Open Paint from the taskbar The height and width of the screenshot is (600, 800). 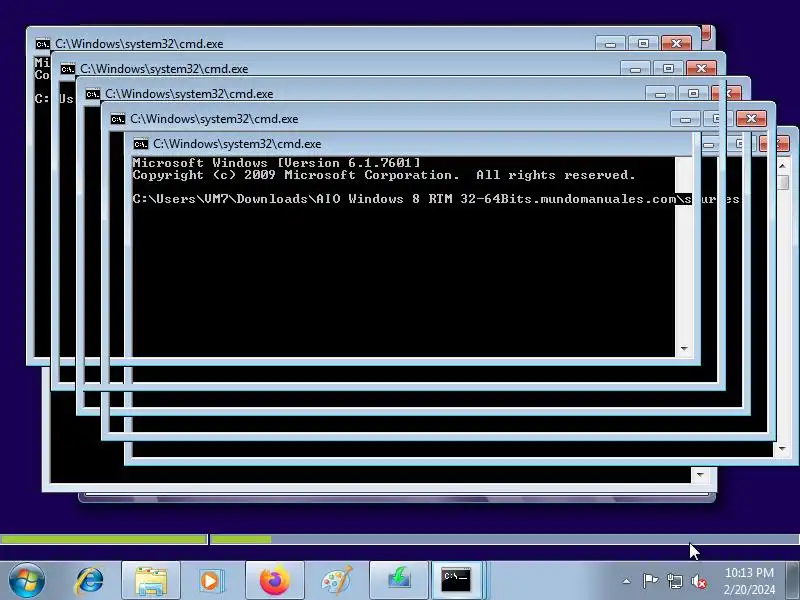[x=337, y=580]
